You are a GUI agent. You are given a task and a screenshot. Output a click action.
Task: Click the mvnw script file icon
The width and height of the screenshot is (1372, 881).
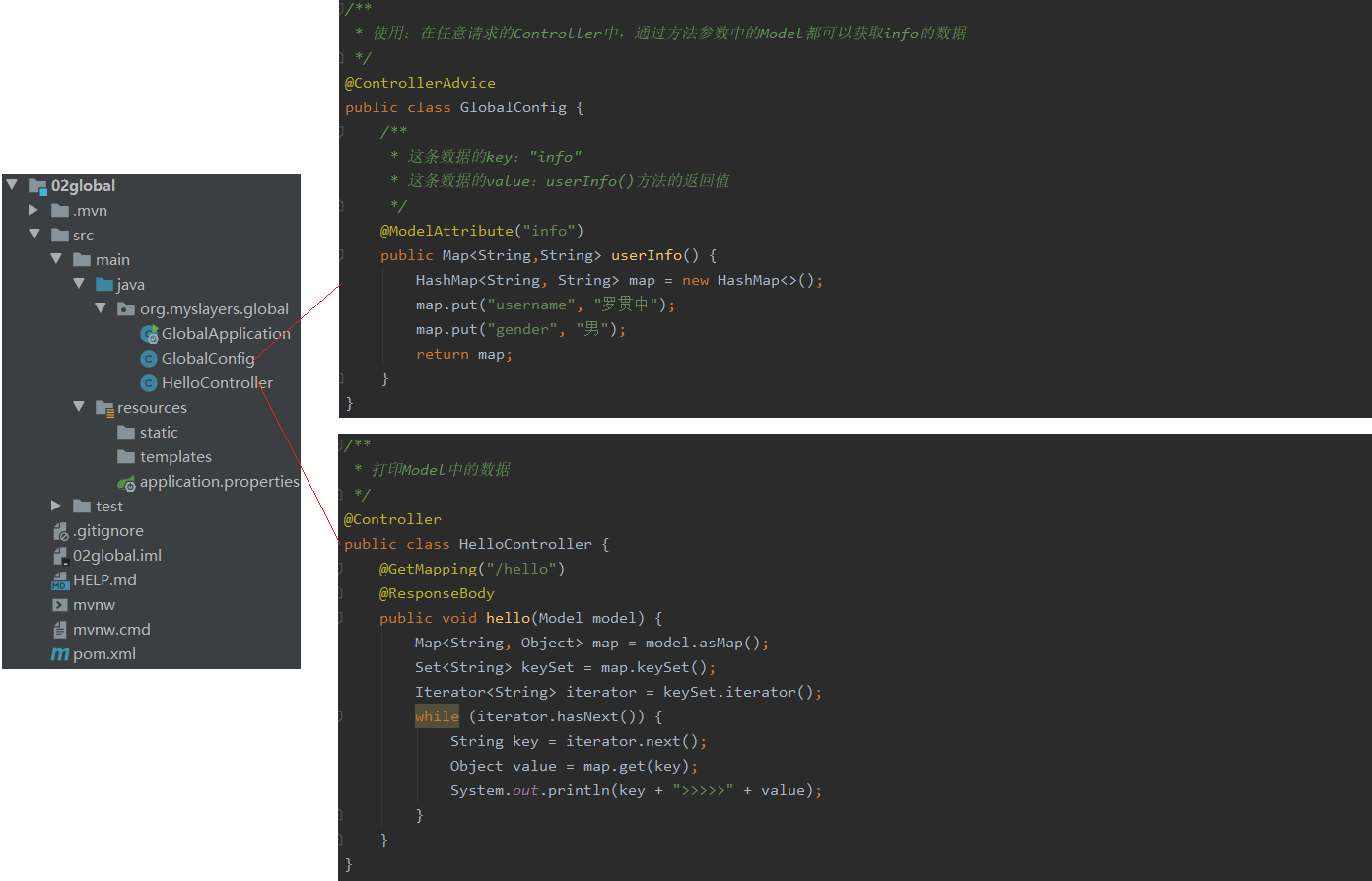pyautogui.click(x=60, y=605)
